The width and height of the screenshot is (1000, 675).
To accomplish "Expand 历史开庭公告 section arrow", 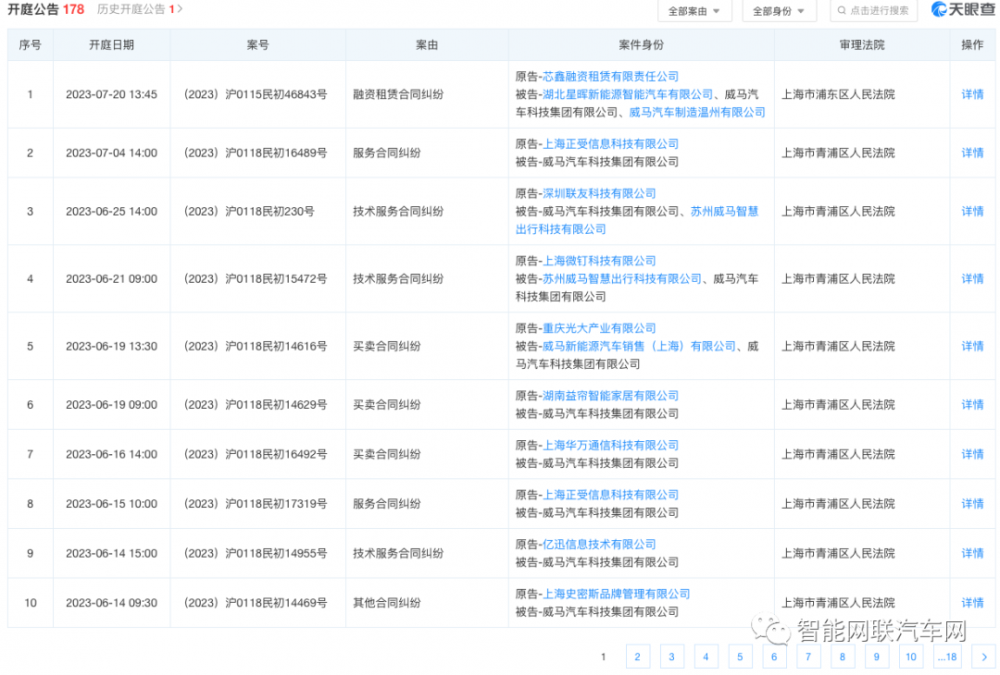I will coord(180,9).
